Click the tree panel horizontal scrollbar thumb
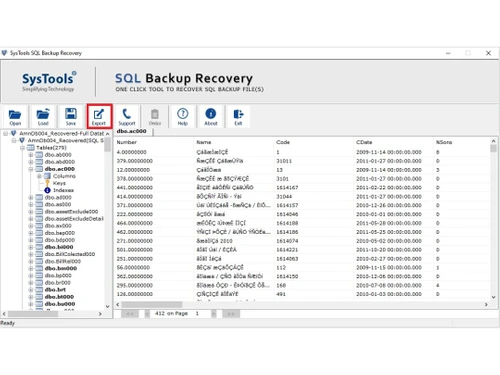This screenshot has width=500, height=375. click(x=33, y=314)
